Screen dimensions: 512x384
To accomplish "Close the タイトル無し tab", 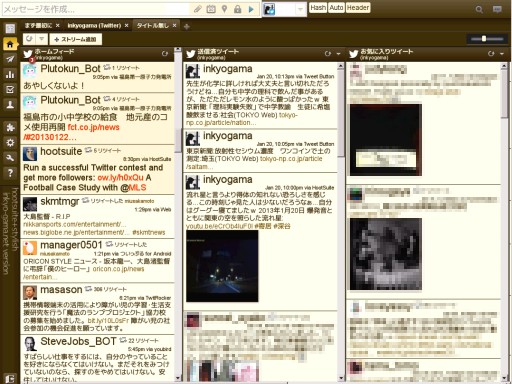I will pos(174,26).
